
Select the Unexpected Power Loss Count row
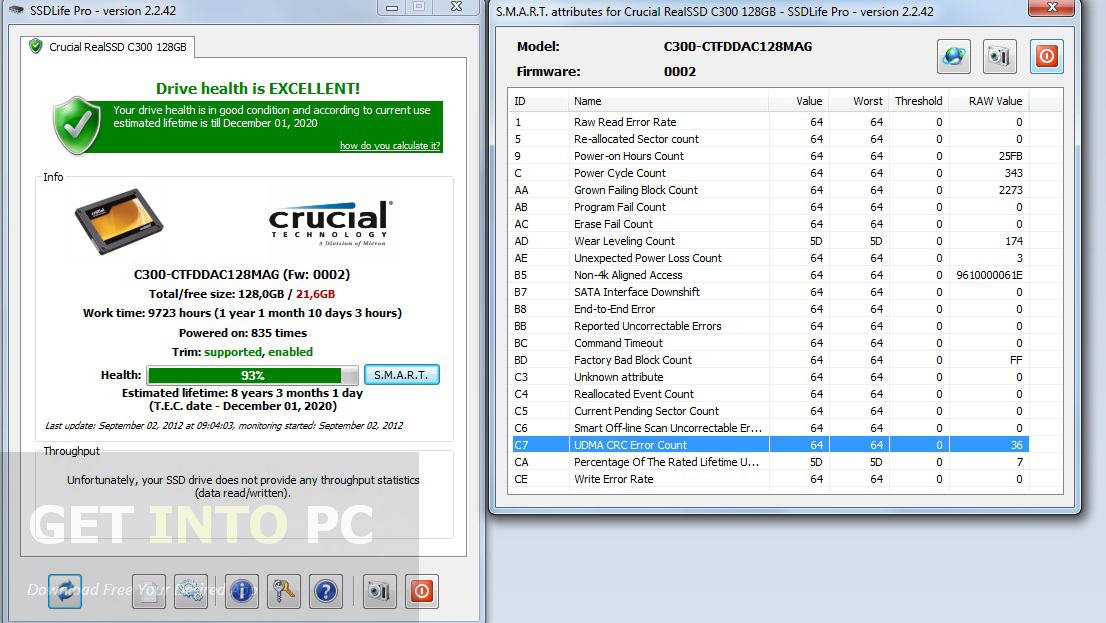tap(769, 258)
